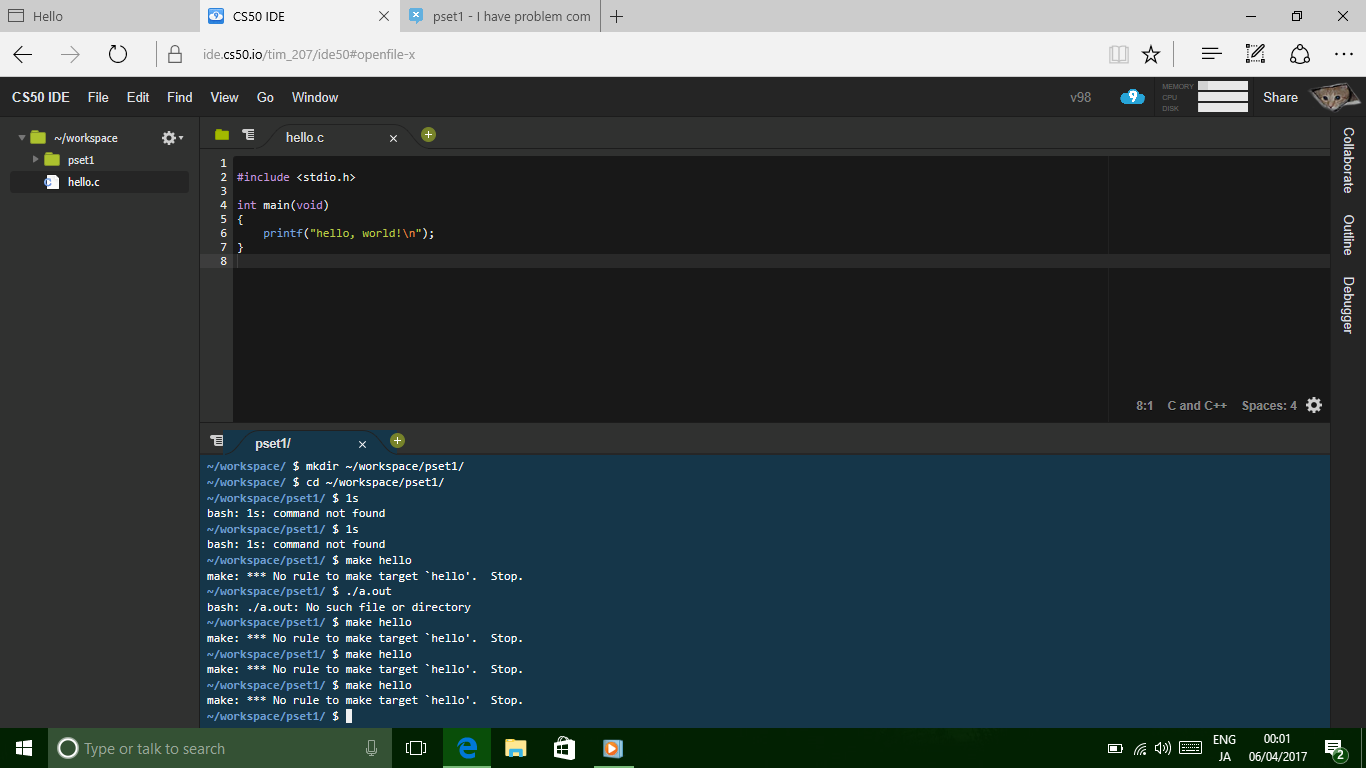Close the hello.c editor tab
This screenshot has height=768, width=1366.
393,138
